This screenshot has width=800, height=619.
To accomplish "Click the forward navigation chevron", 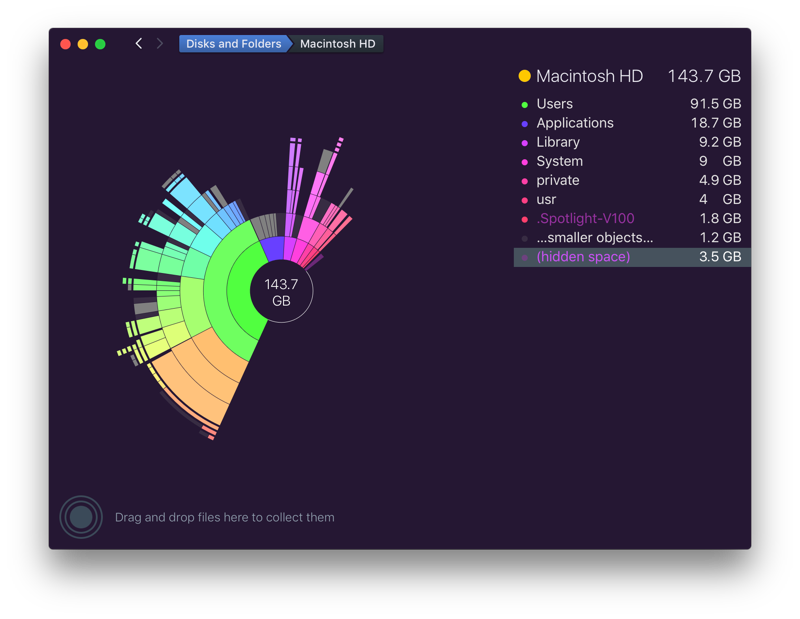I will (160, 43).
